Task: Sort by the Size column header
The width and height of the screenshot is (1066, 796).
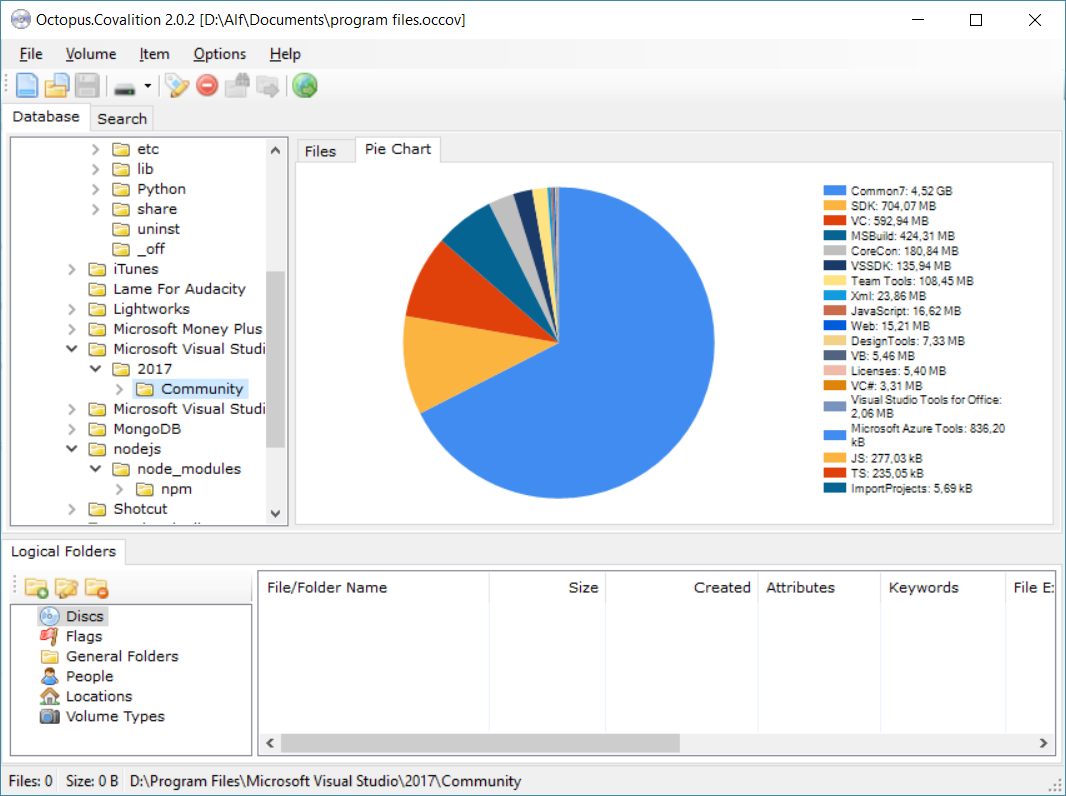Action: point(547,587)
